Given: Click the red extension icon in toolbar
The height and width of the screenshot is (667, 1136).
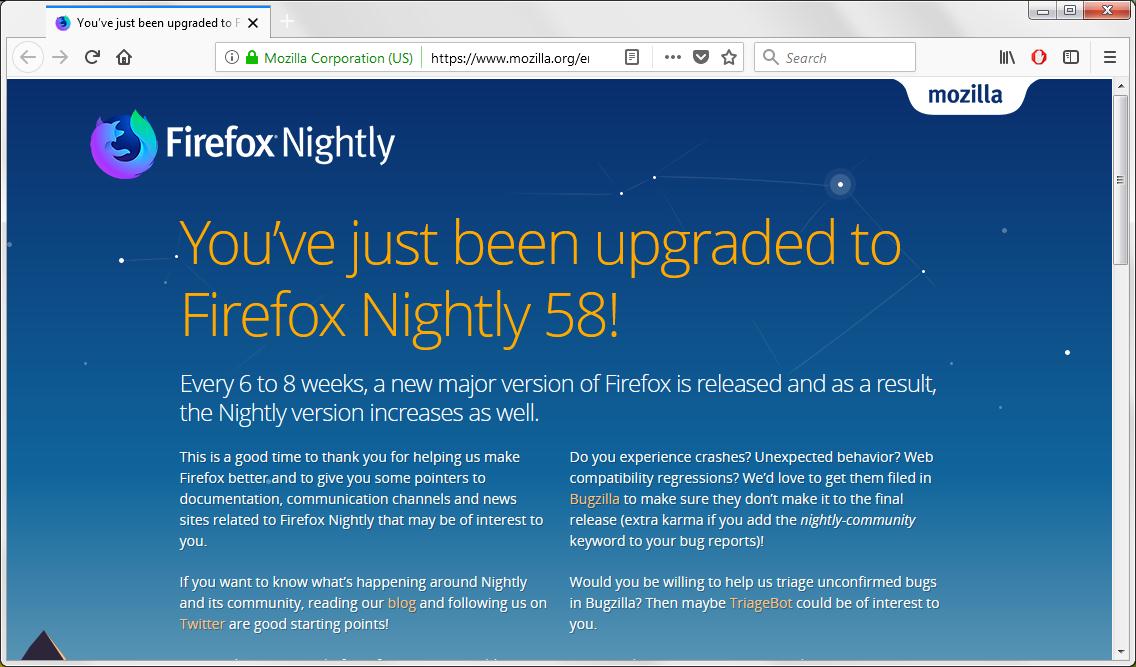Looking at the screenshot, I should coord(1039,57).
